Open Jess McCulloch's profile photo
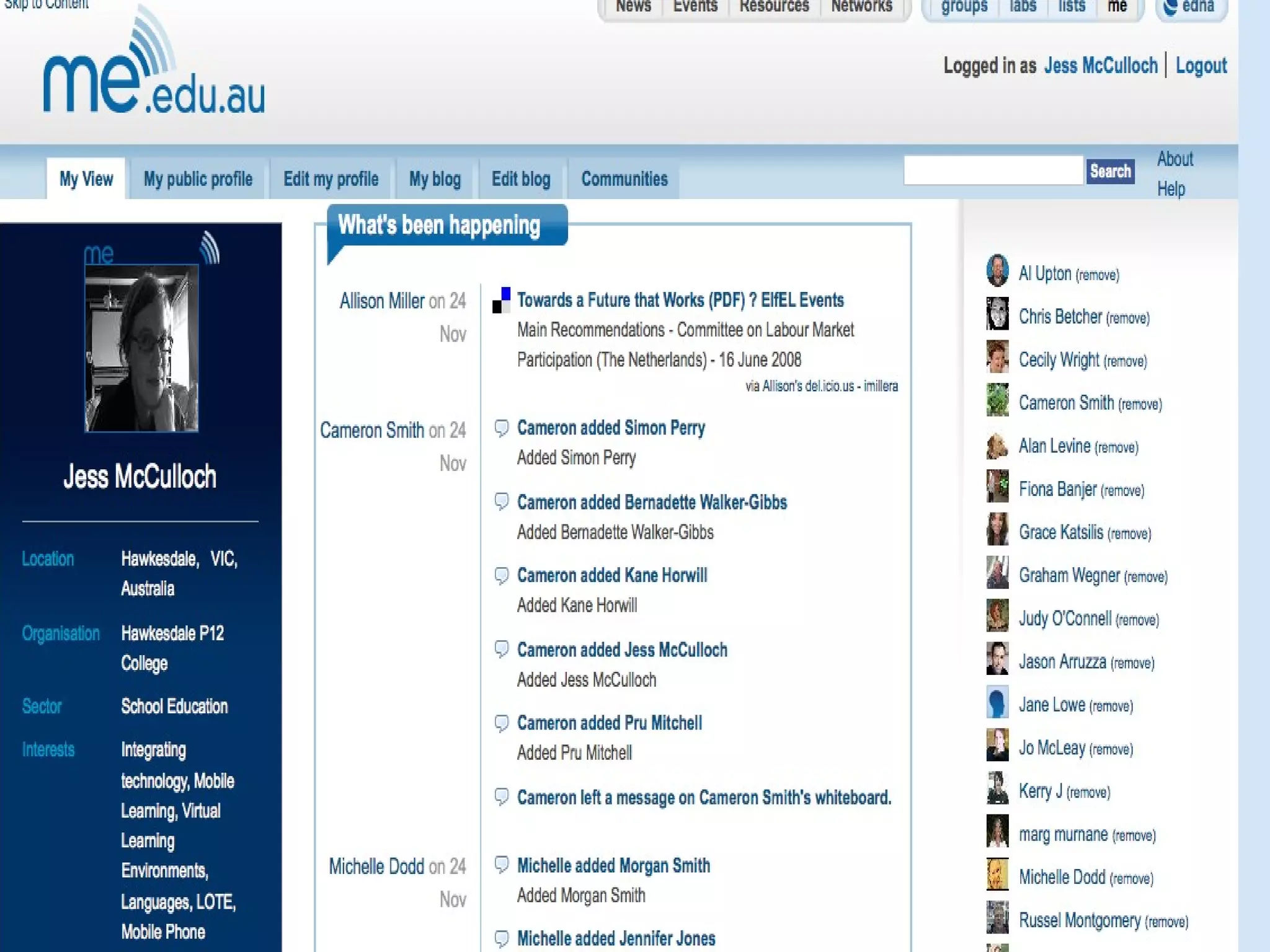Image resolution: width=1270 pixels, height=952 pixels. (141, 348)
